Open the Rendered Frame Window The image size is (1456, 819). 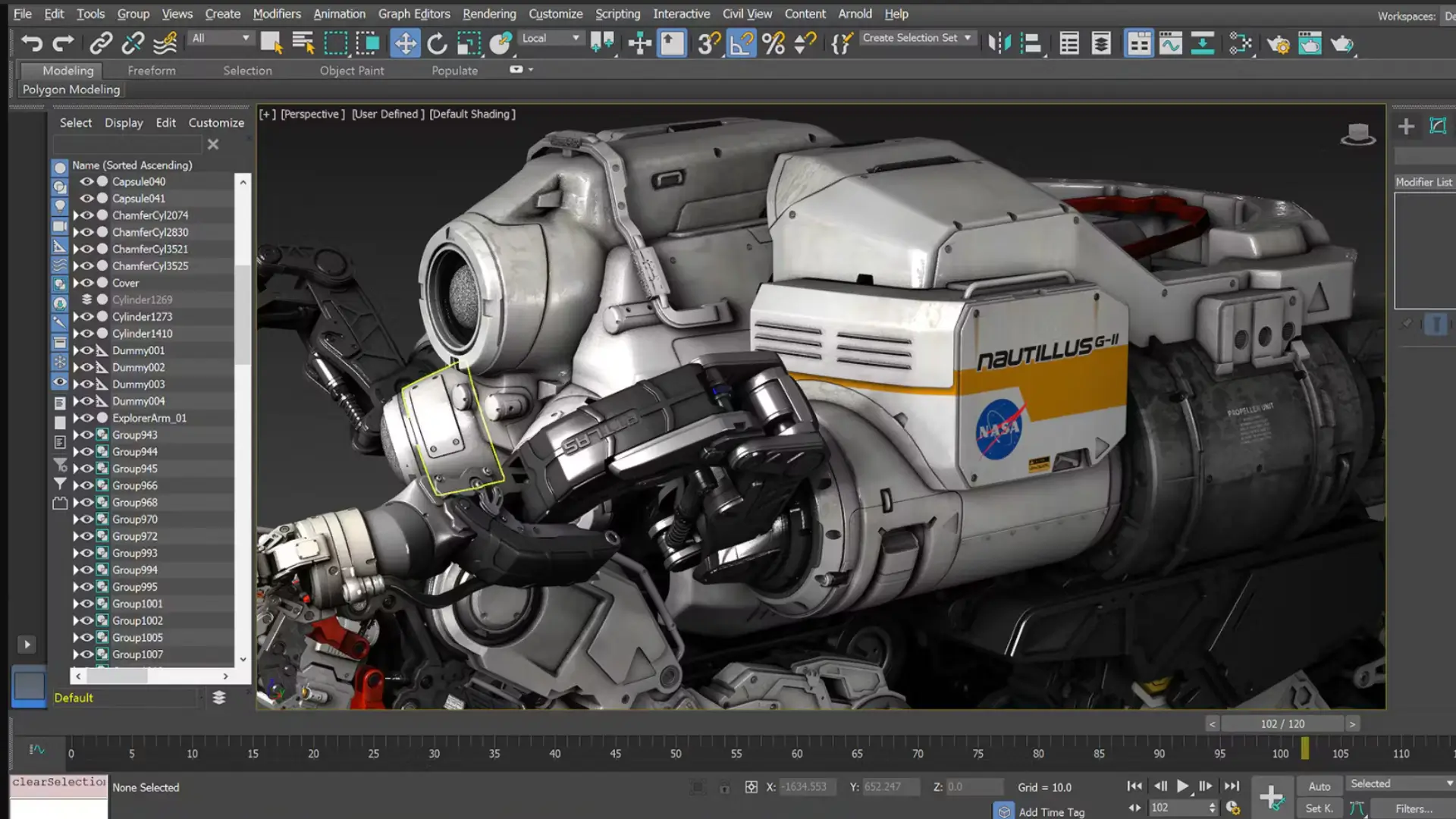click(1310, 43)
